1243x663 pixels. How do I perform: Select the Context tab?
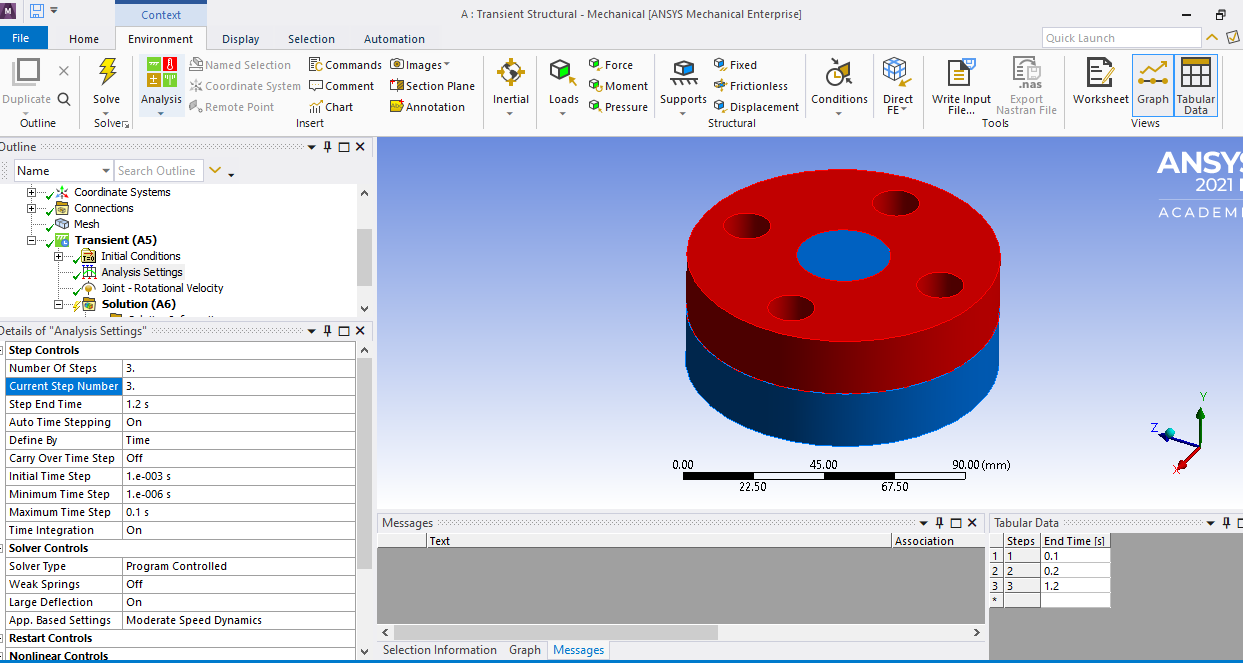tap(161, 15)
